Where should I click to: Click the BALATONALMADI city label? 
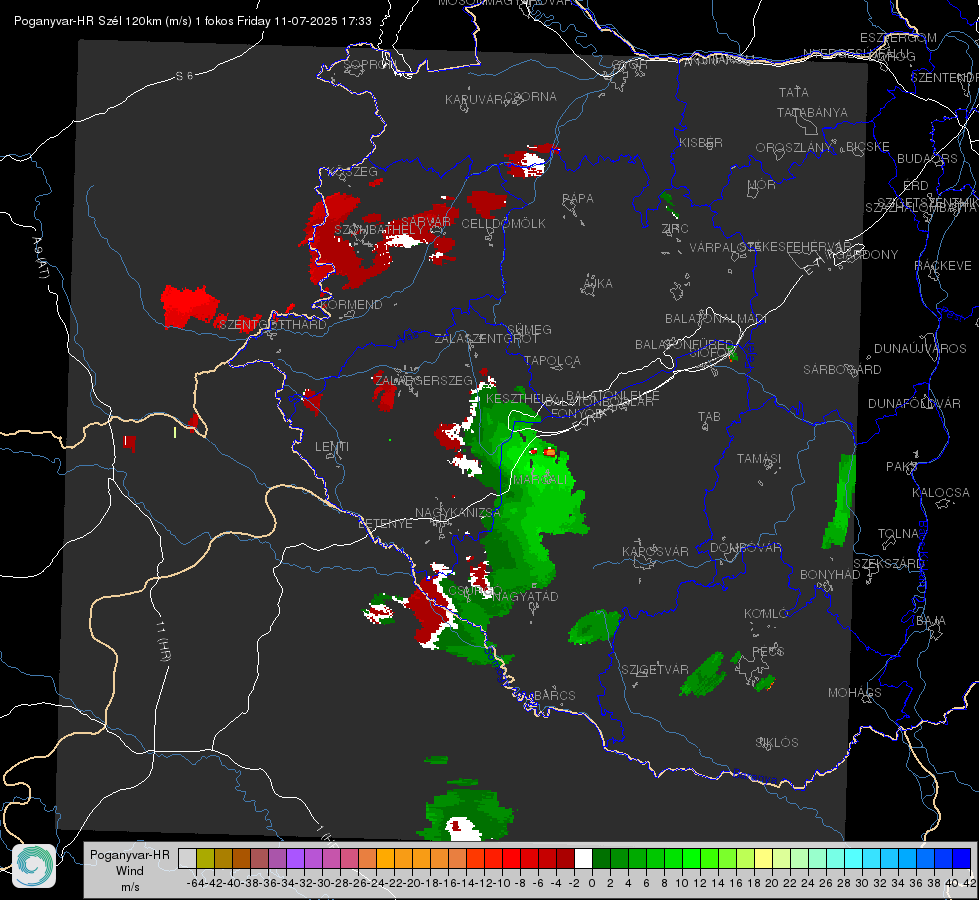pyautogui.click(x=716, y=319)
